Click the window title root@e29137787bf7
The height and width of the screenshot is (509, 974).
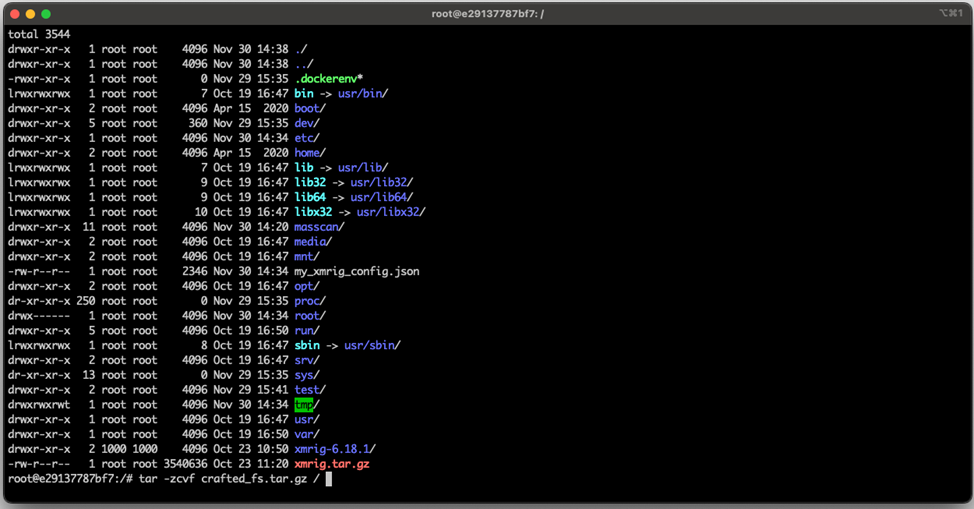(488, 14)
